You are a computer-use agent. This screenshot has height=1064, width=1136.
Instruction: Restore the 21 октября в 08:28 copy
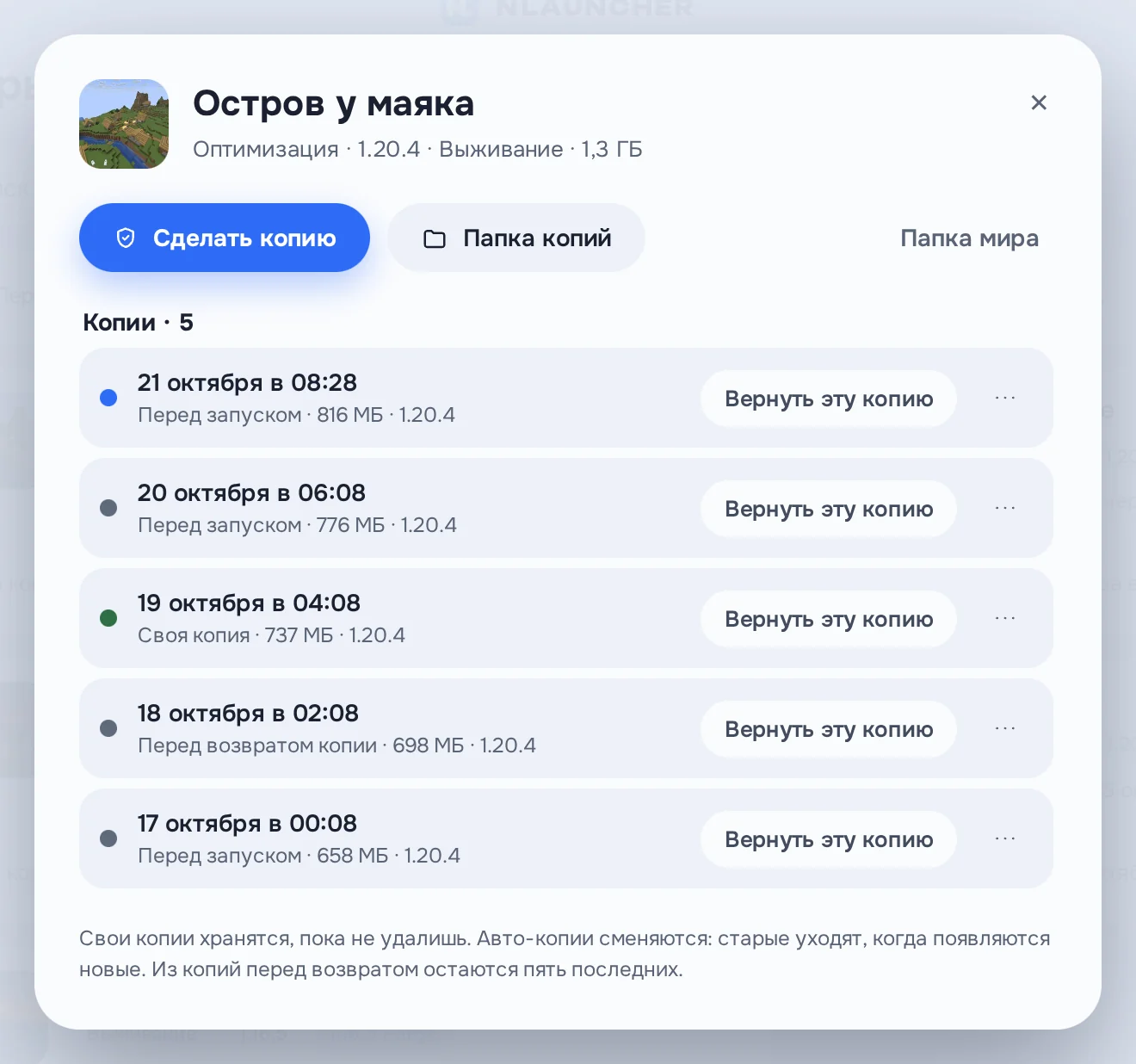829,399
